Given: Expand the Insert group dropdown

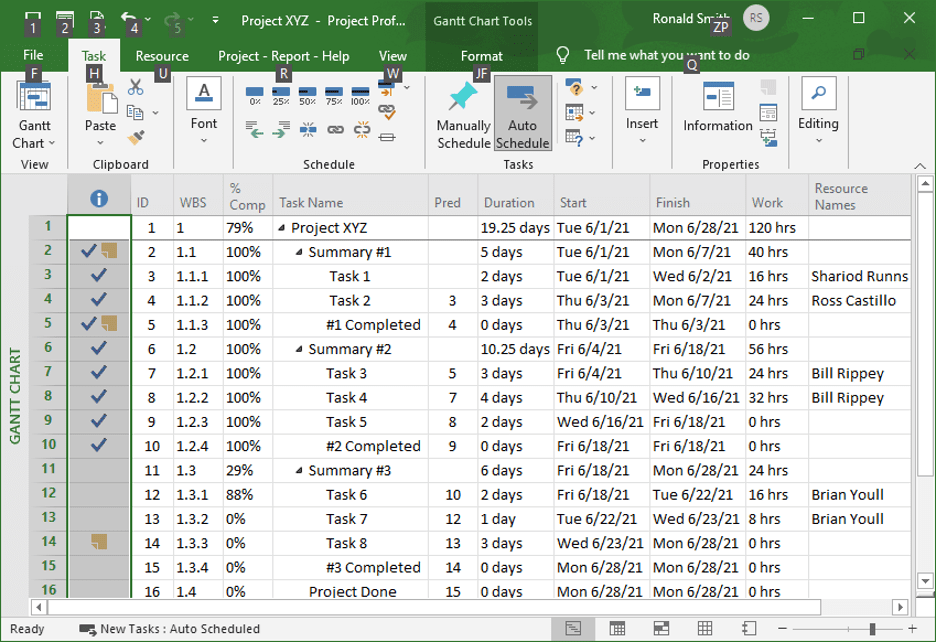Looking at the screenshot, I should pyautogui.click(x=642, y=140).
